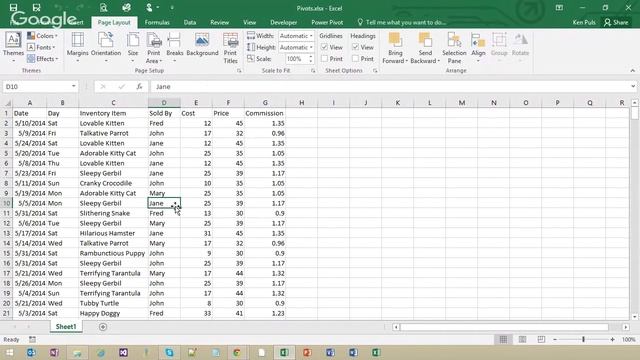Switch to the Power Pivot tab

tap(327, 22)
